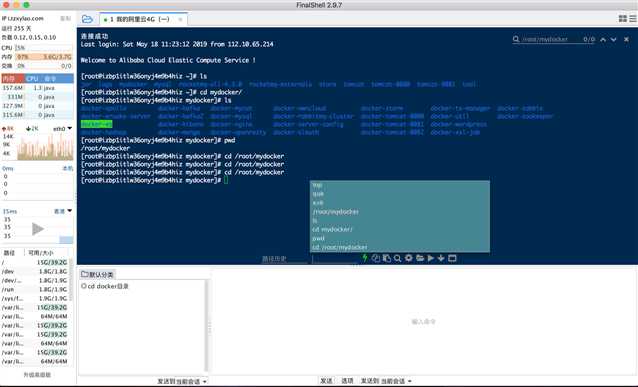The height and width of the screenshot is (387, 638).
Task: Select 'cd mydocker/' from history popup
Action: (400, 230)
